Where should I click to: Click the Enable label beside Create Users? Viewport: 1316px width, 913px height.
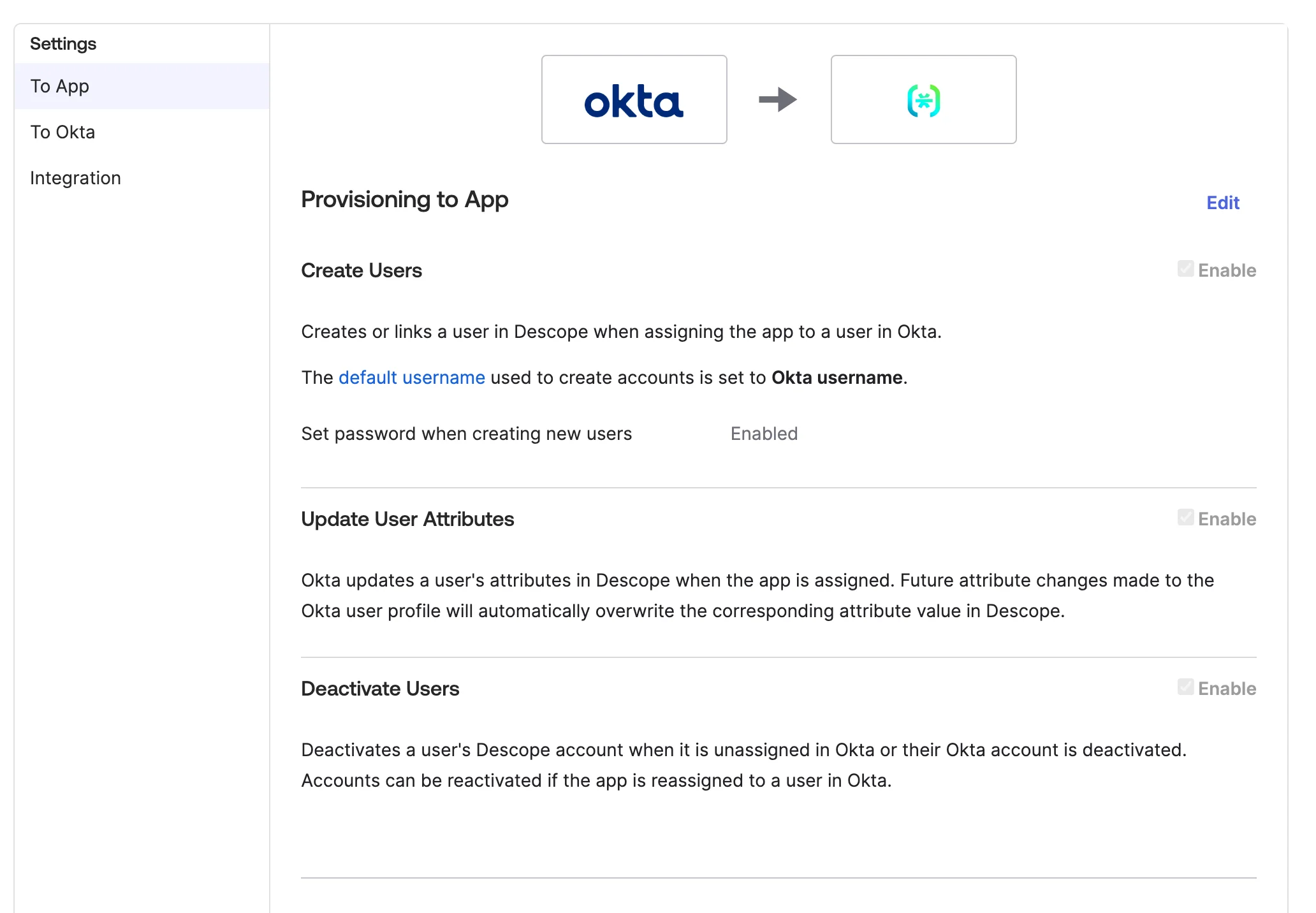tap(1226, 270)
